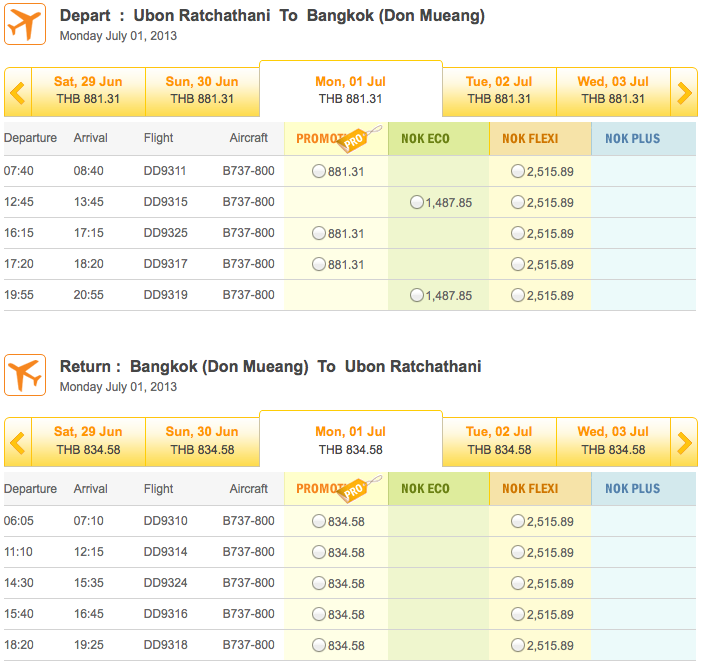Switch Depart date to Sat, 29 Jun tab
This screenshot has width=702, height=664.
[x=89, y=90]
